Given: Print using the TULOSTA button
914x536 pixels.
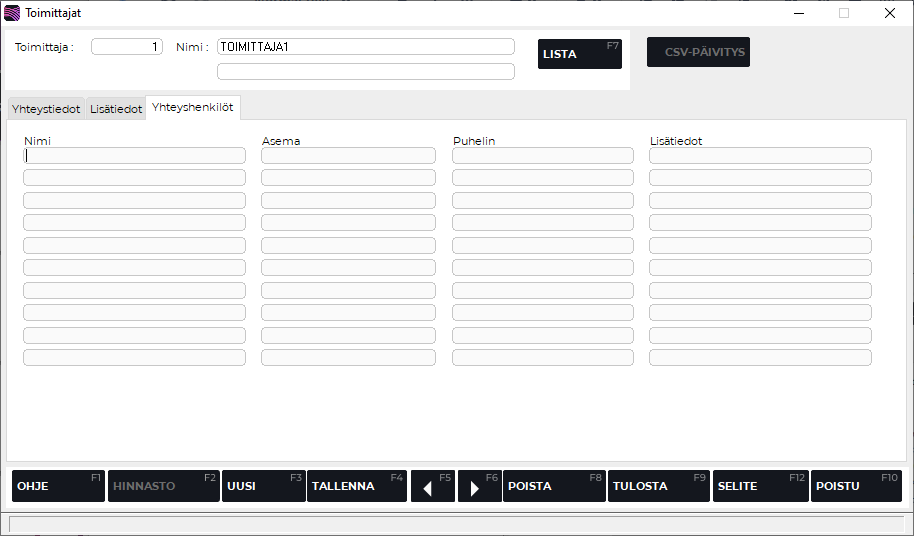Looking at the screenshot, I should pos(659,486).
